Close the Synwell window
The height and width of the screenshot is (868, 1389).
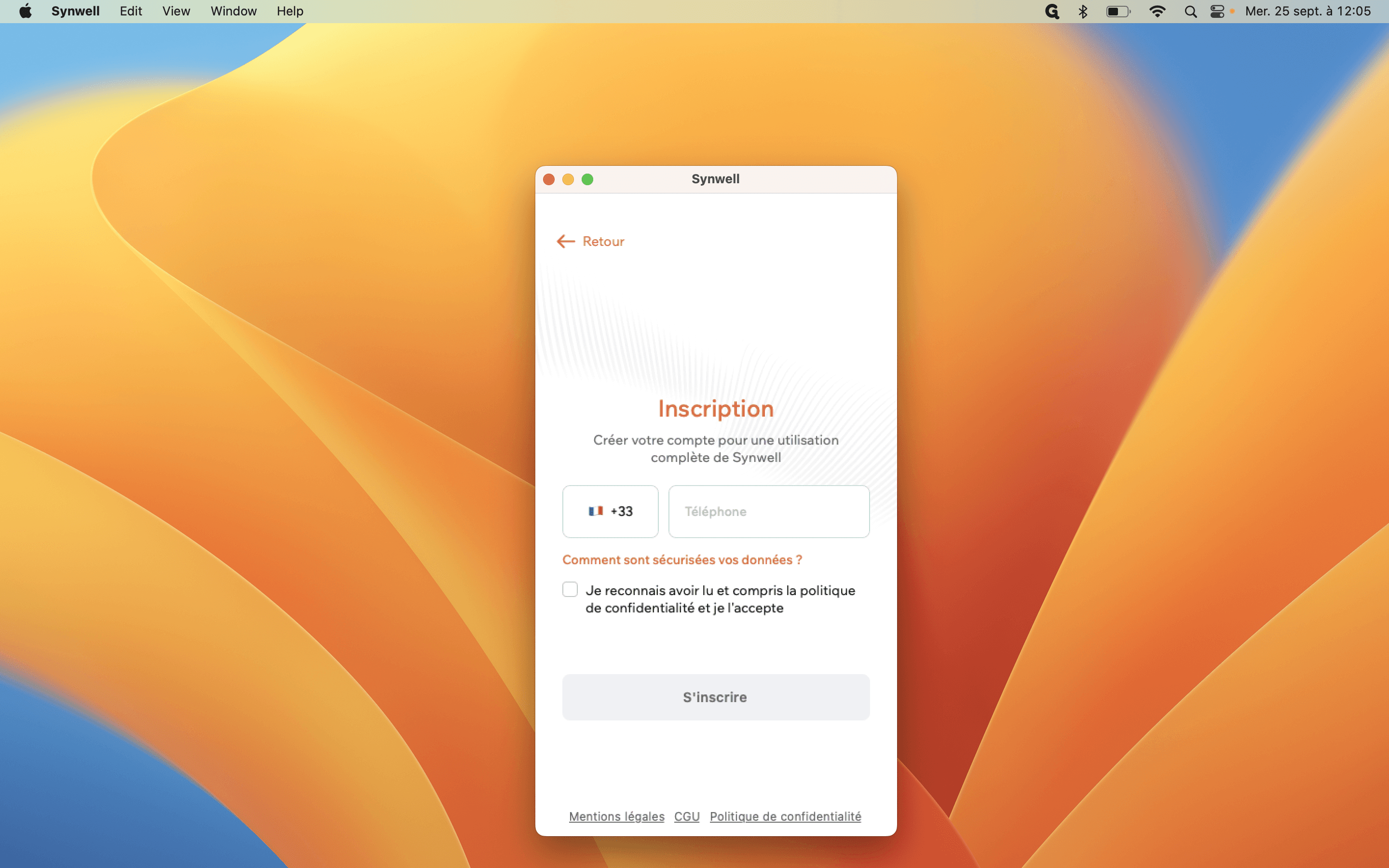[549, 180]
